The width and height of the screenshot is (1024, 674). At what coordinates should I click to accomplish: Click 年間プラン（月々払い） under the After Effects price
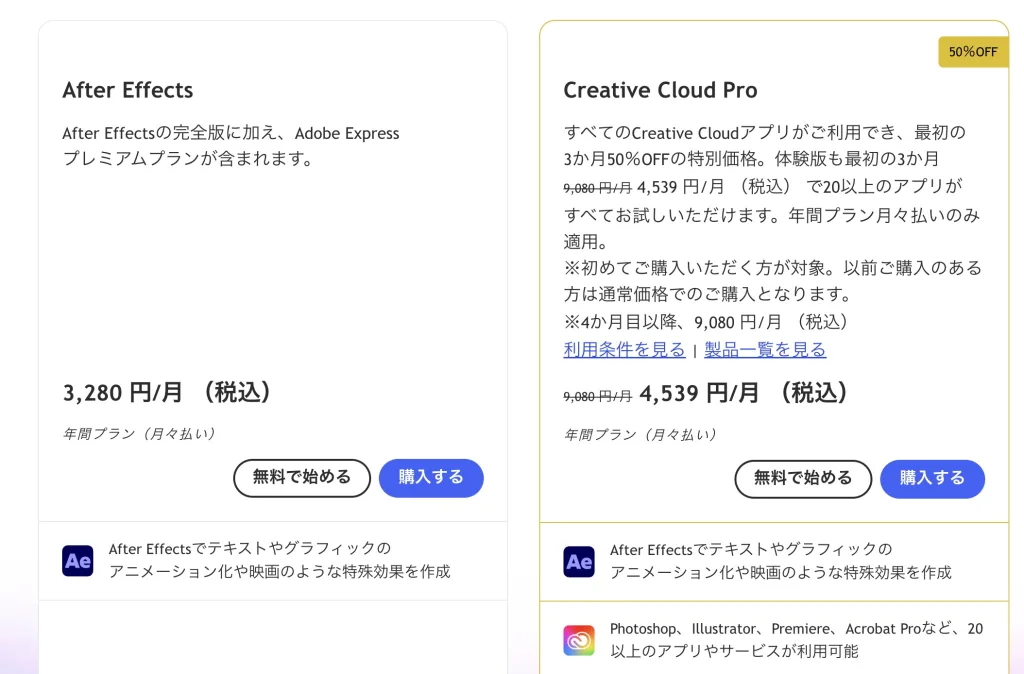[139, 434]
